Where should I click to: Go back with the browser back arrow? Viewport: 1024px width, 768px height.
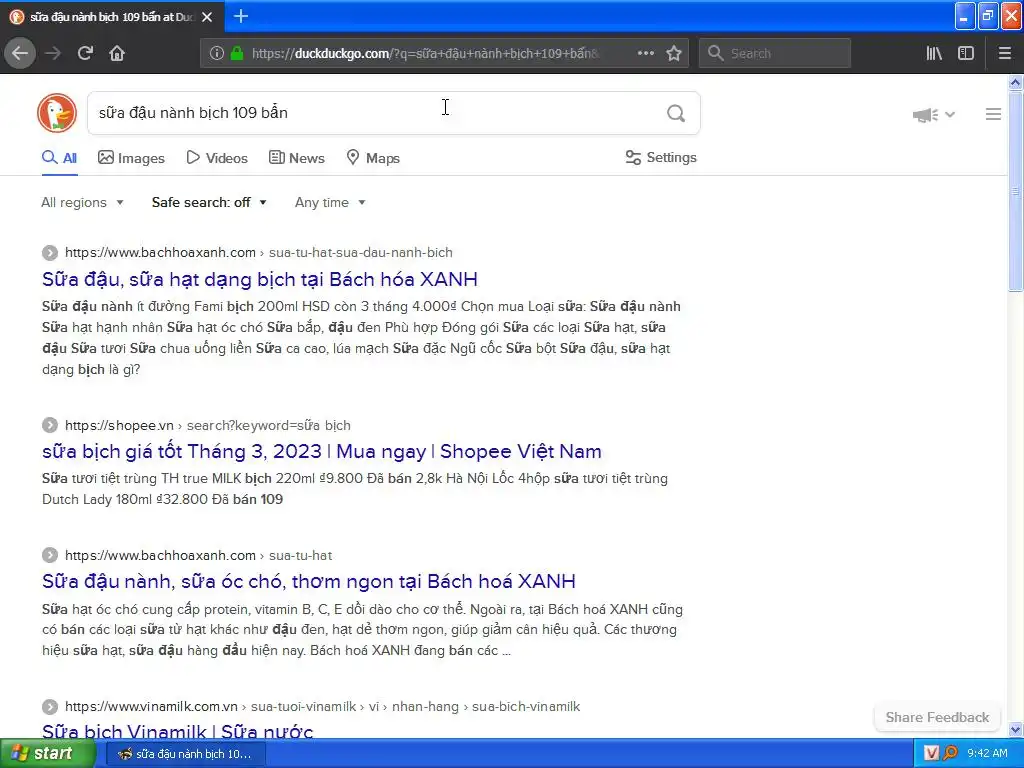click(20, 53)
